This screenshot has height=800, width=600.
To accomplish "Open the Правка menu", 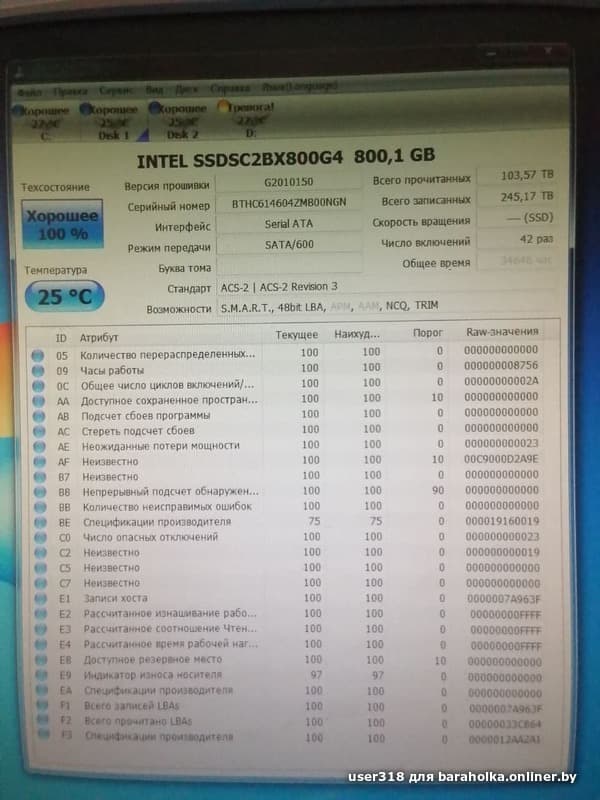I will pyautogui.click(x=70, y=91).
